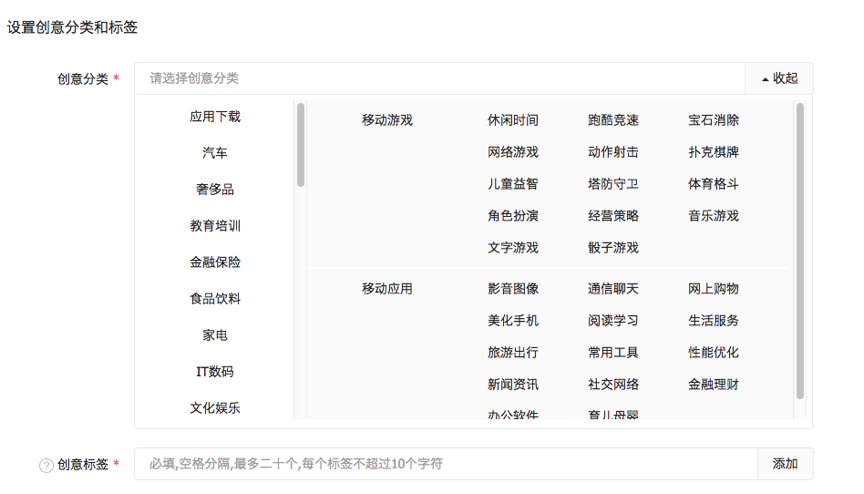Collapse the category picker with 收起
864x494 pixels.
point(779,78)
